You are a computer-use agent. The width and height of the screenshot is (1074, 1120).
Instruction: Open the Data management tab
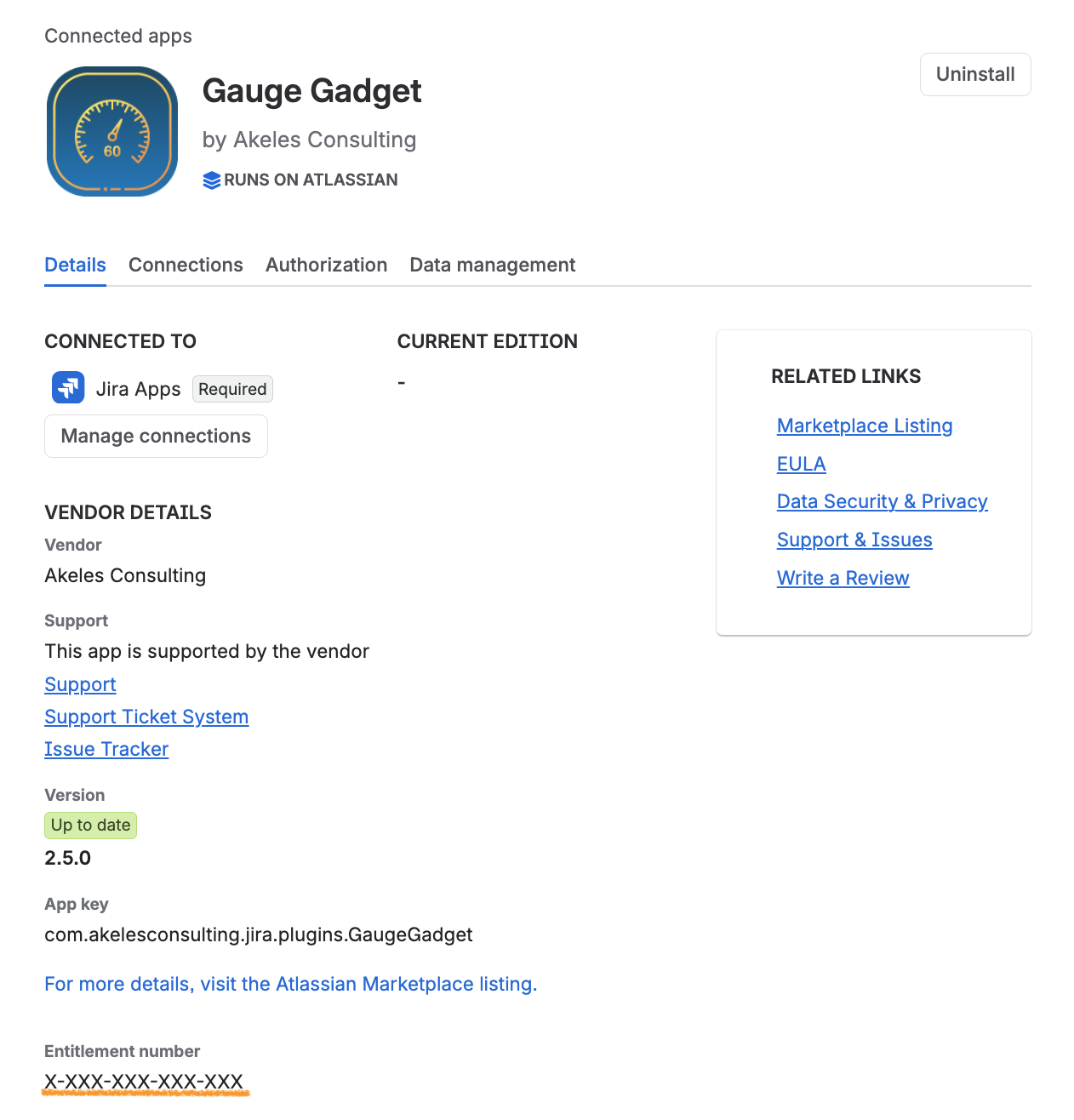(493, 266)
